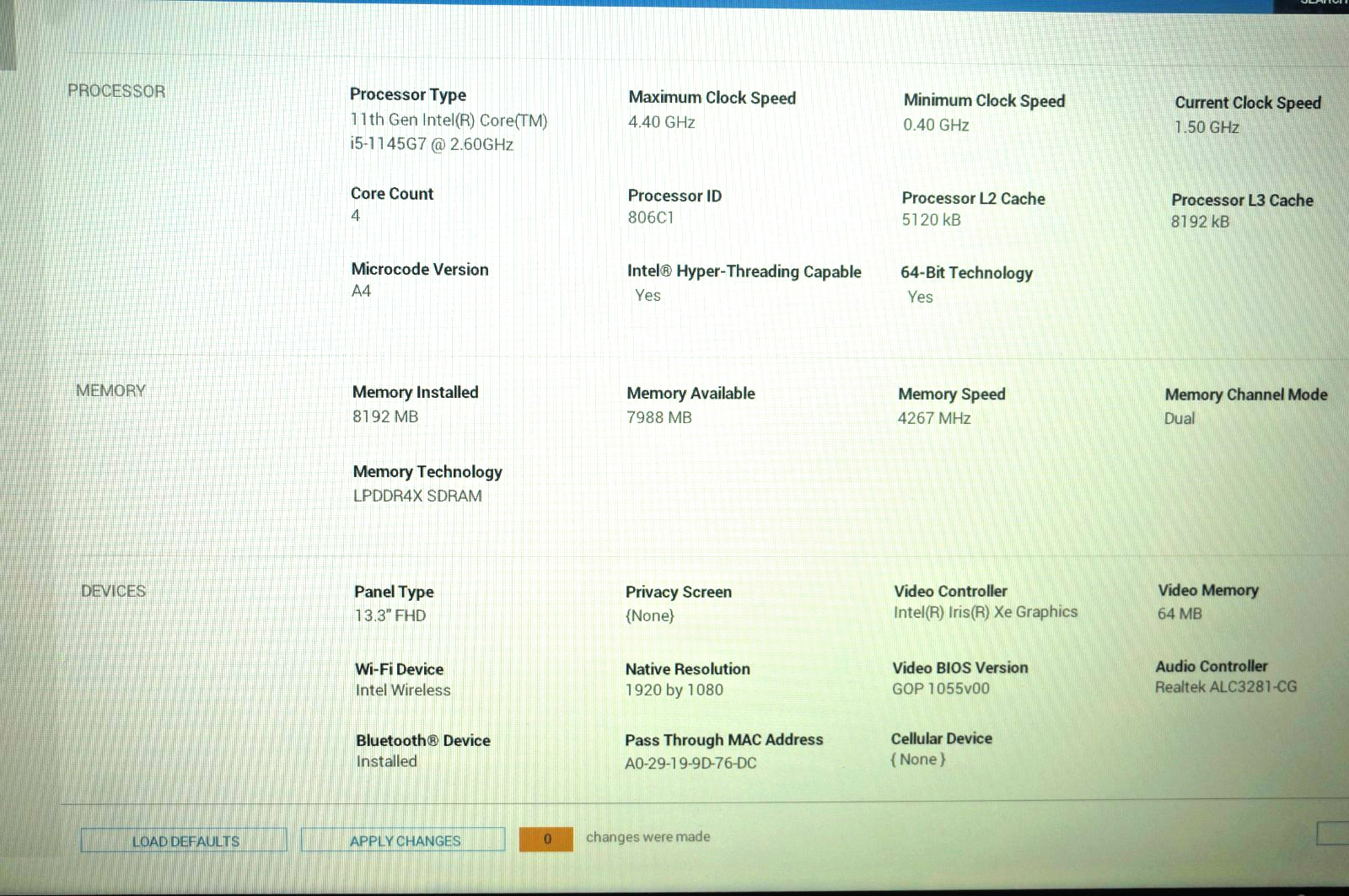
Task: Click the Wi-Fi Device label
Action: click(x=399, y=669)
